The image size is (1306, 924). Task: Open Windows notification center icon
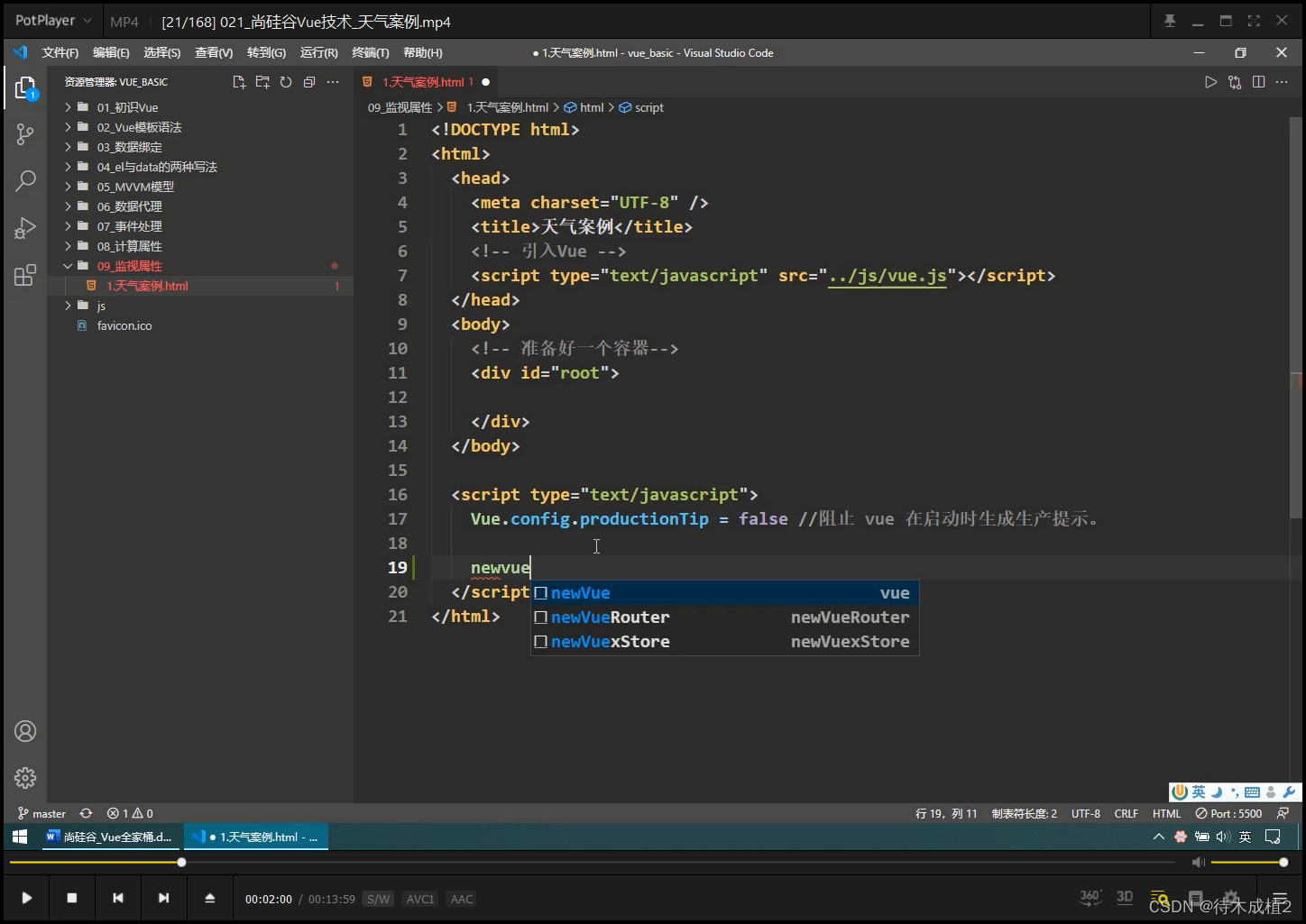pyautogui.click(x=1273, y=837)
